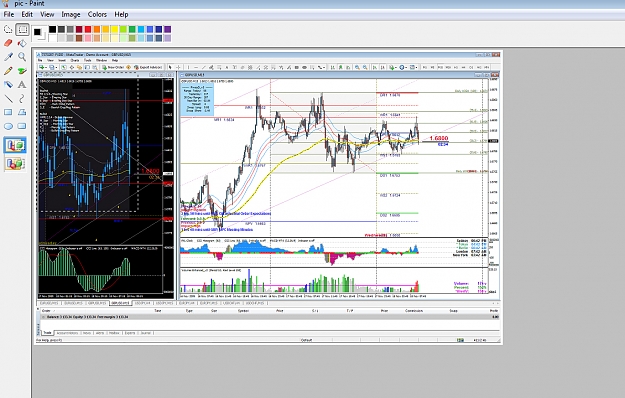Open the Edit menu

pos(27,14)
